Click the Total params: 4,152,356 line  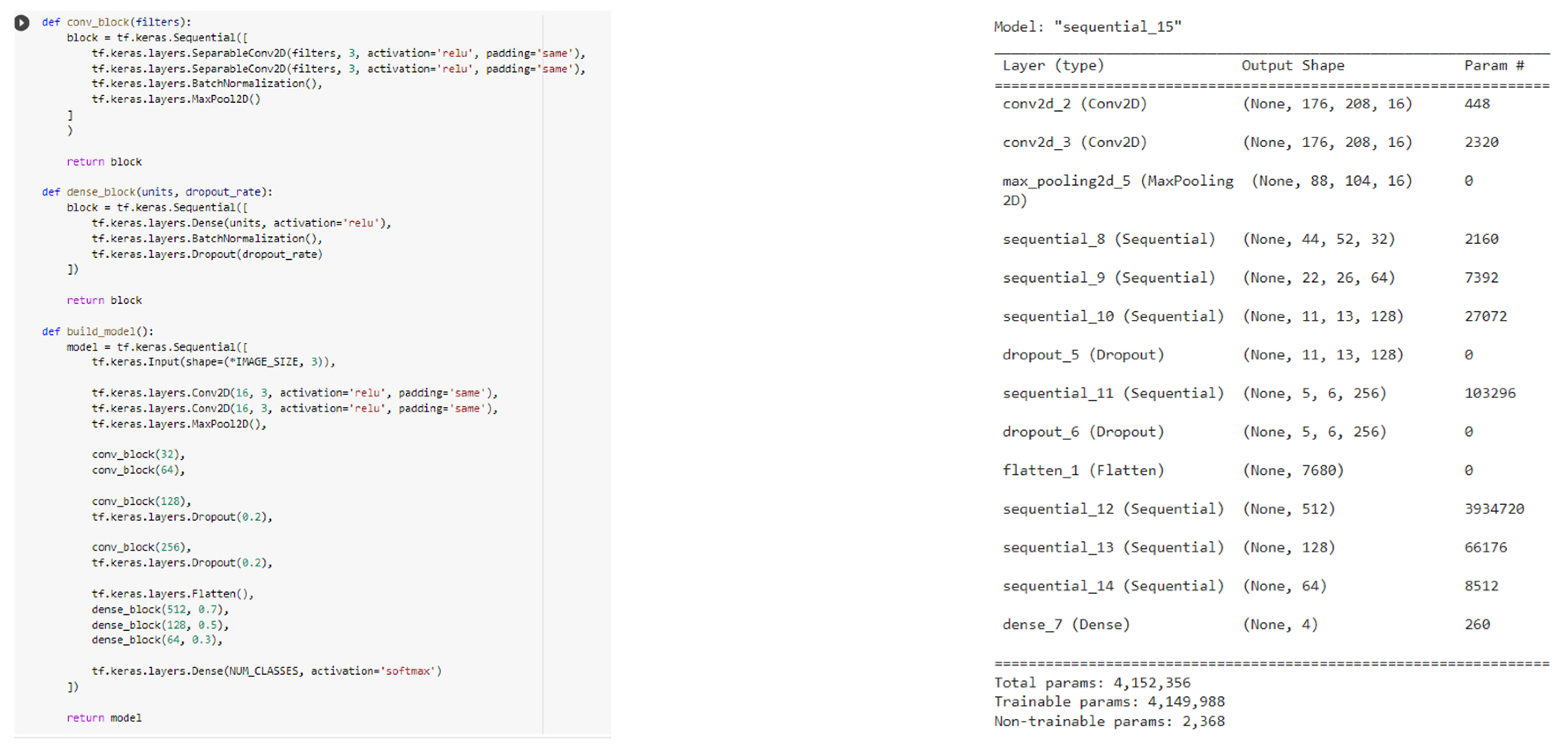pos(1092,683)
